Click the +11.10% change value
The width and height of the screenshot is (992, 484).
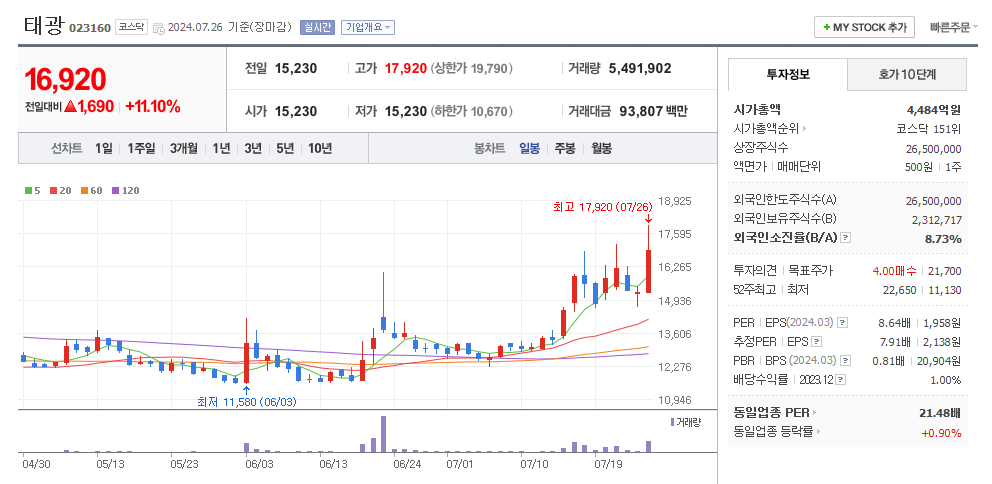point(153,106)
